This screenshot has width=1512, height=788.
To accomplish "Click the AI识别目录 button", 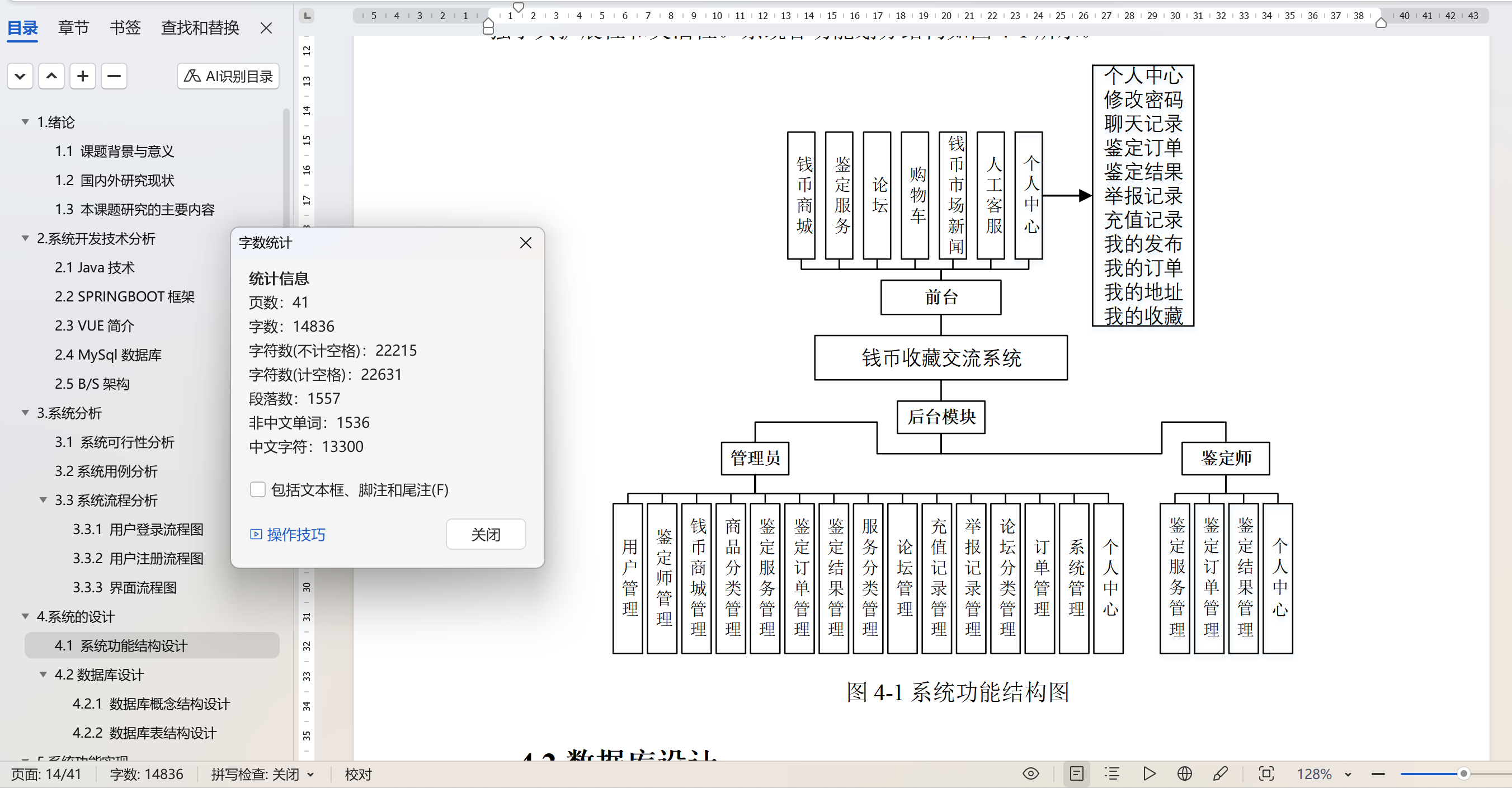I will [228, 76].
